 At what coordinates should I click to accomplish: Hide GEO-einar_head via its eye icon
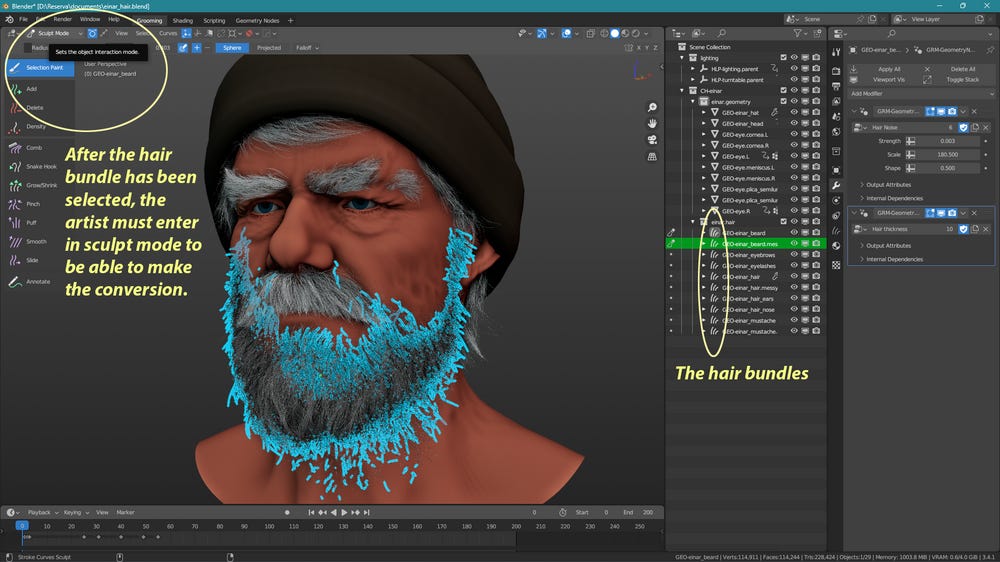pos(794,123)
